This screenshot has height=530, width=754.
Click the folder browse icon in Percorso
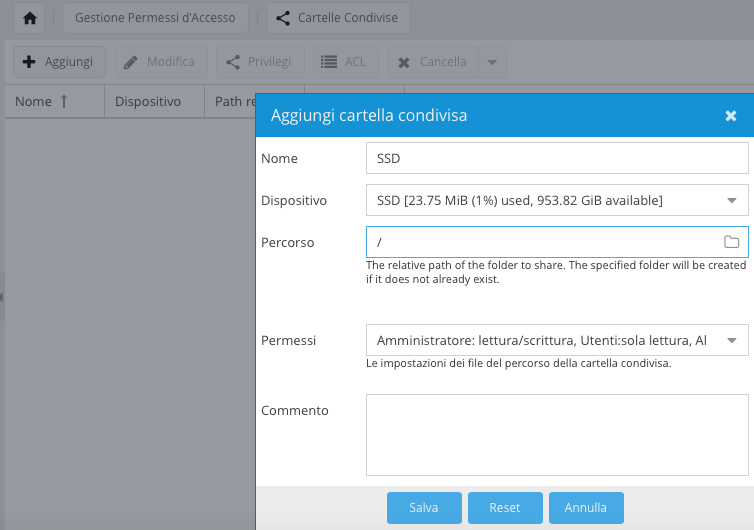pos(731,242)
